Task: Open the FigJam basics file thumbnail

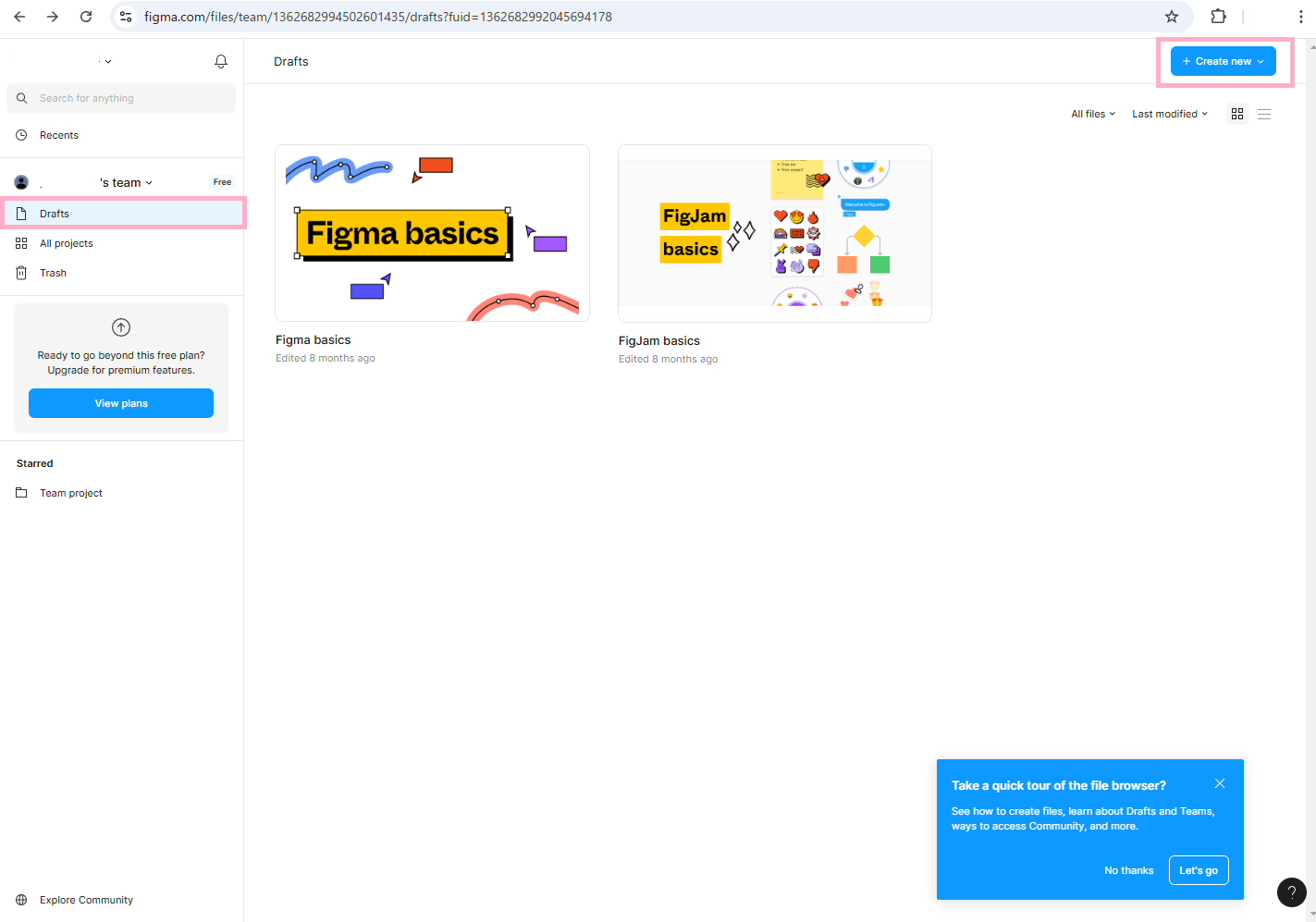Action: 775,233
